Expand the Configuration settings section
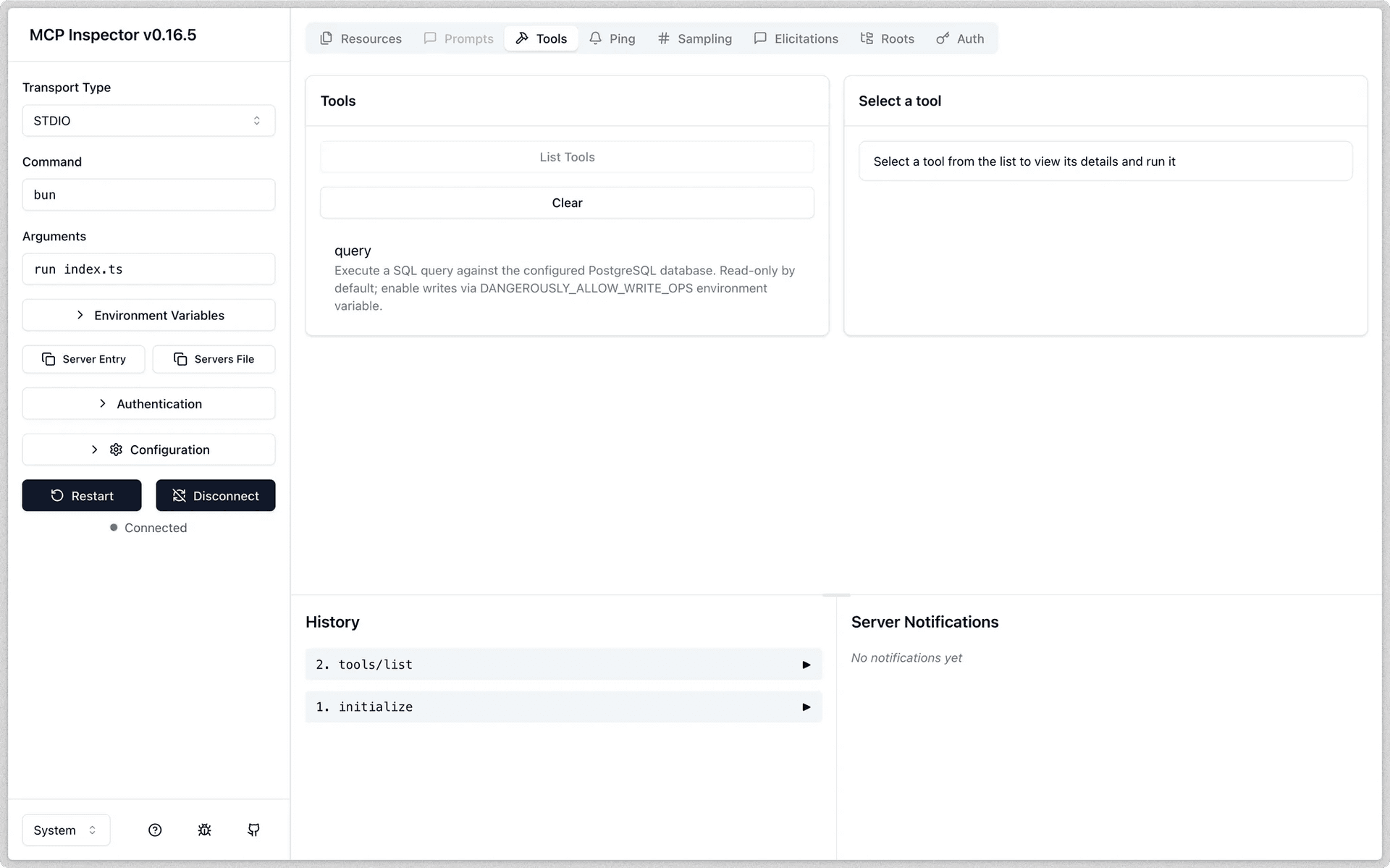The width and height of the screenshot is (1390, 868). 148,450
